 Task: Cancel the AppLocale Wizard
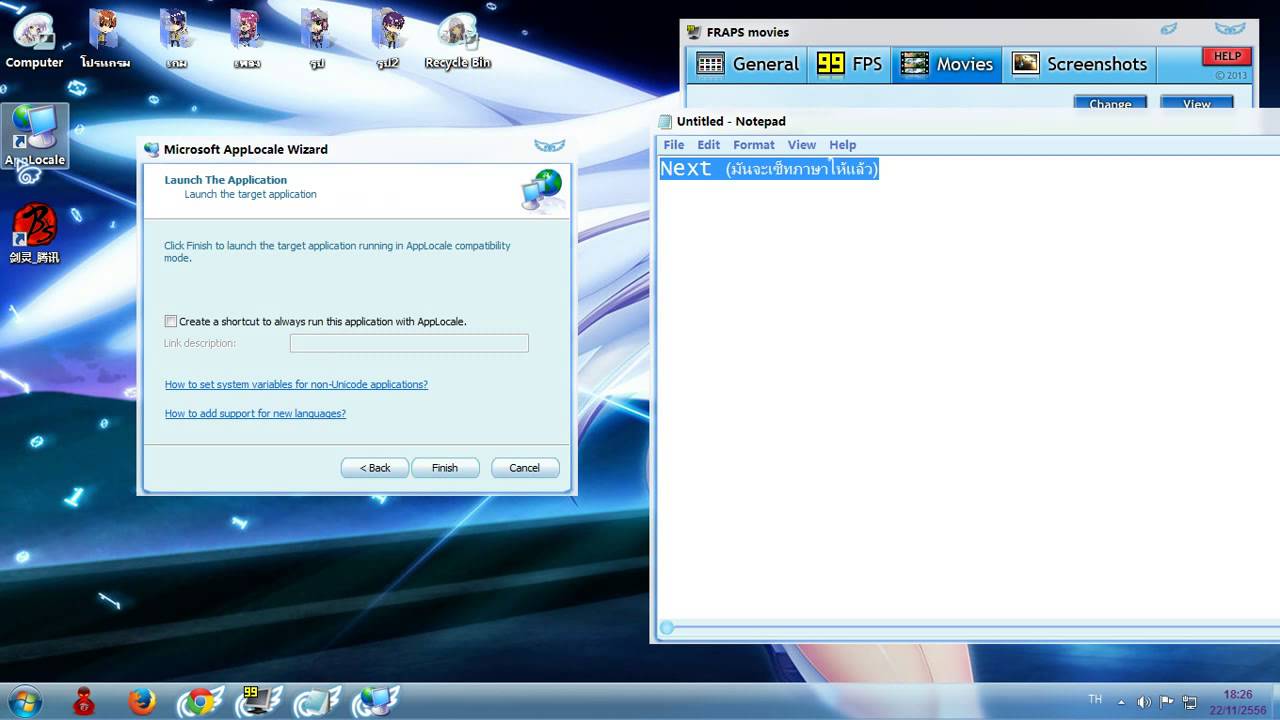point(524,468)
